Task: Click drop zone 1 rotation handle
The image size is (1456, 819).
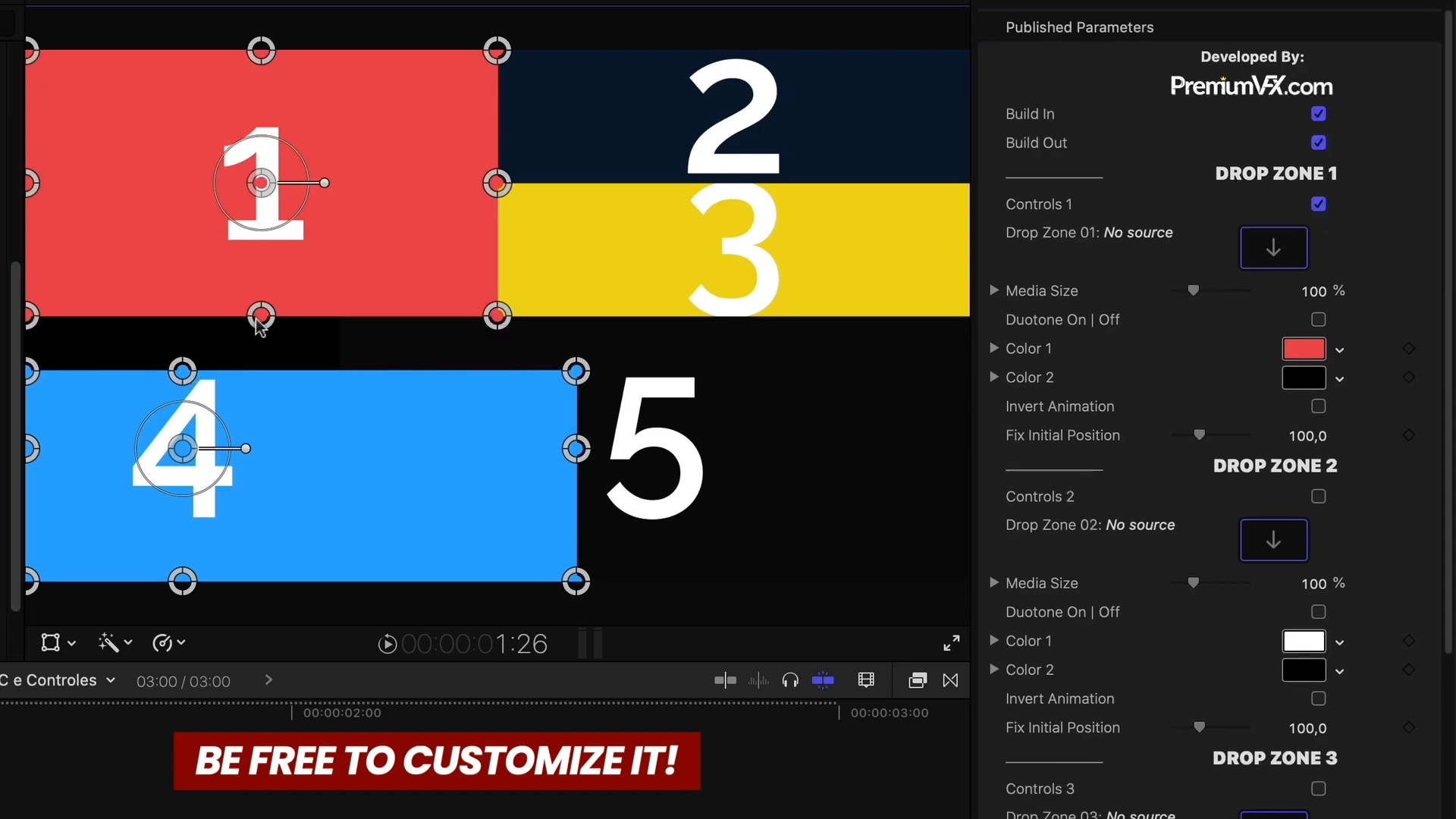Action: (325, 183)
